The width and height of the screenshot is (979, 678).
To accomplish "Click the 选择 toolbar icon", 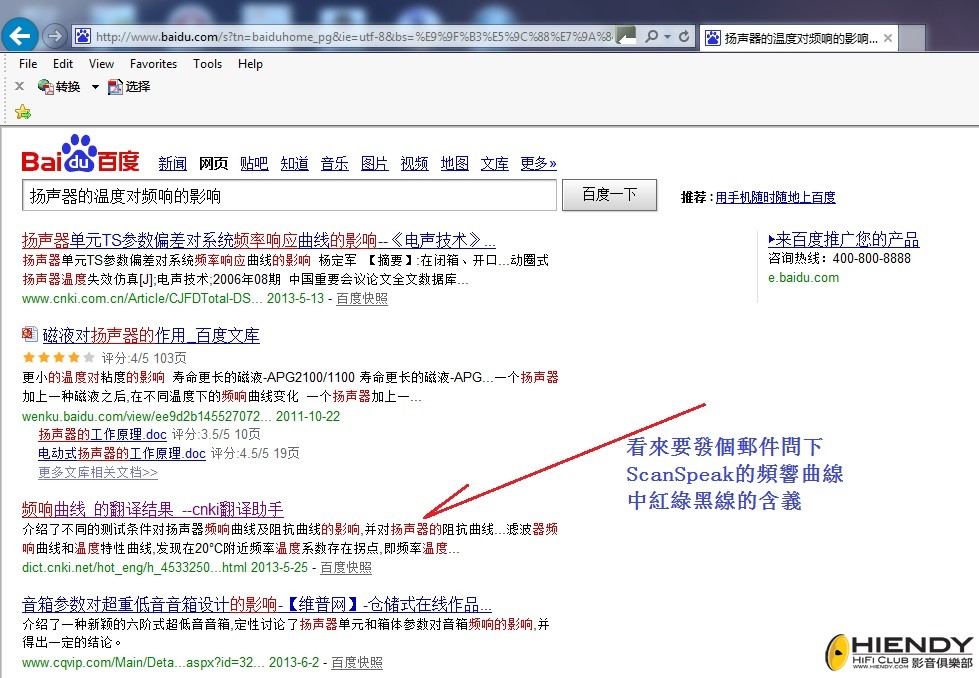I will 114,87.
